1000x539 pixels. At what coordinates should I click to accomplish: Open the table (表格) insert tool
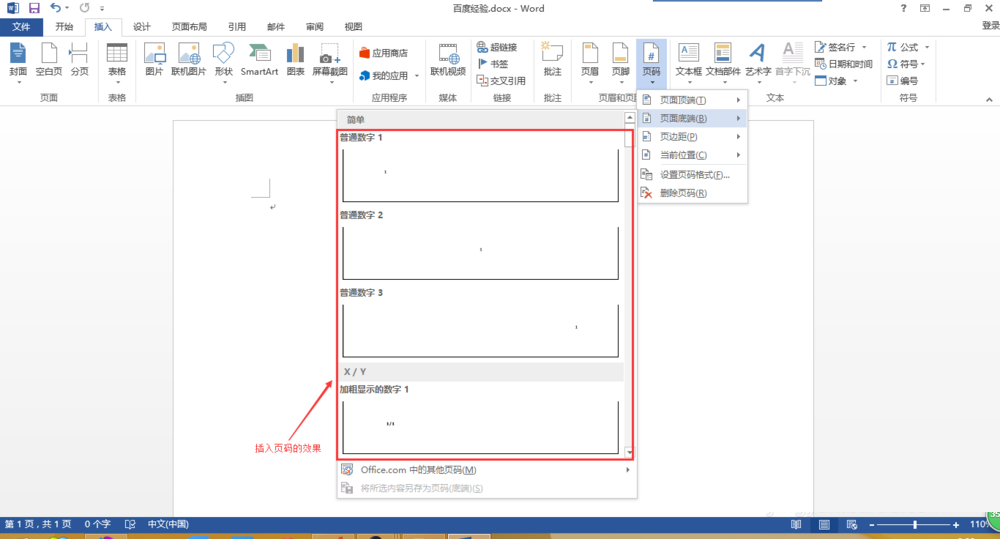[x=117, y=62]
